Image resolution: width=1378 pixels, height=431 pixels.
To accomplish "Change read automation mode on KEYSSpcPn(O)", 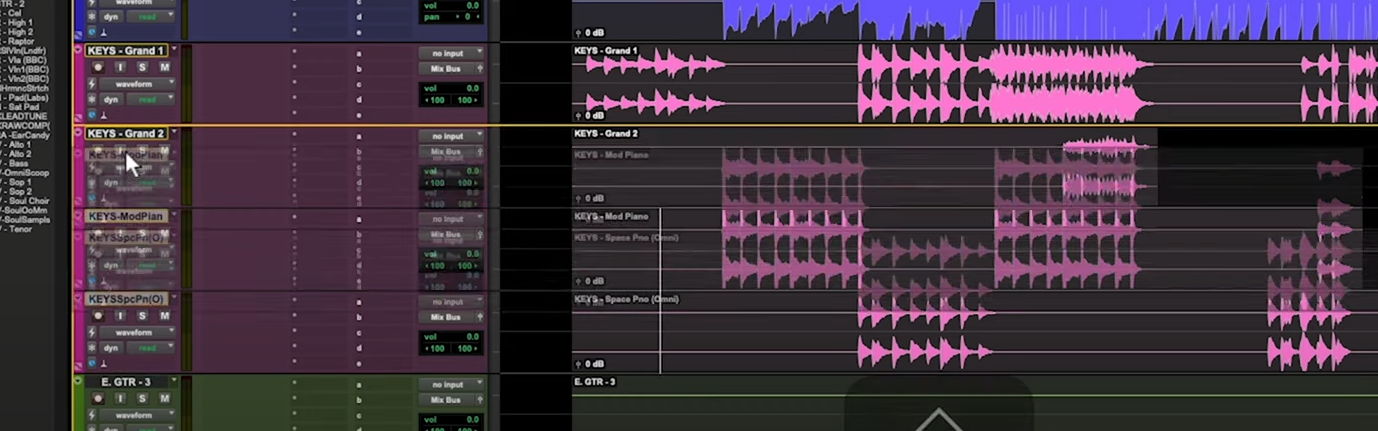I will (151, 348).
